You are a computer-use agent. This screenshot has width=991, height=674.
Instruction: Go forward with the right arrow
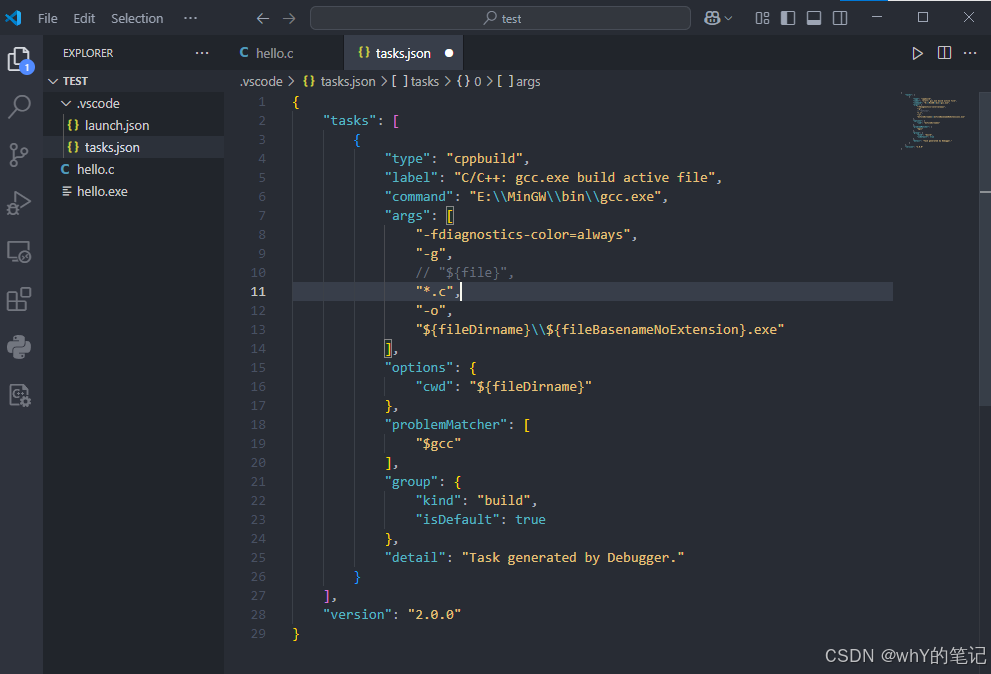pyautogui.click(x=289, y=18)
